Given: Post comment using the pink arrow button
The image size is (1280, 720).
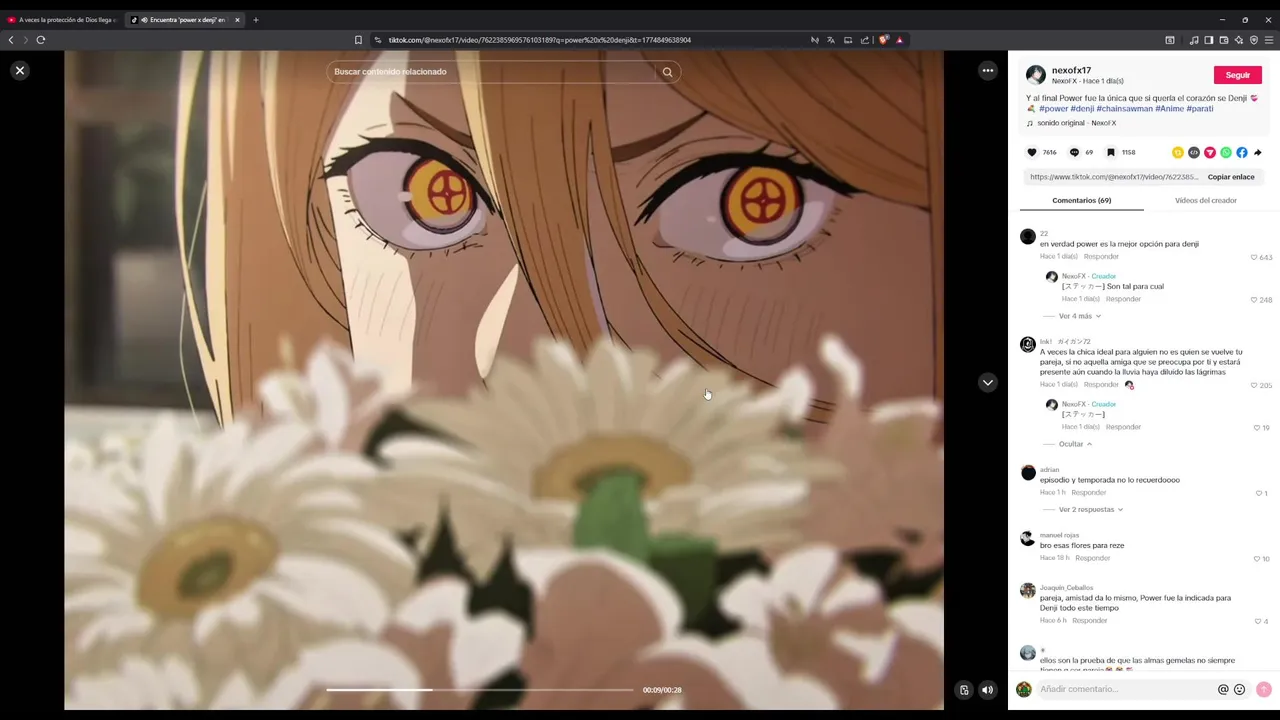Looking at the screenshot, I should click(x=1264, y=689).
